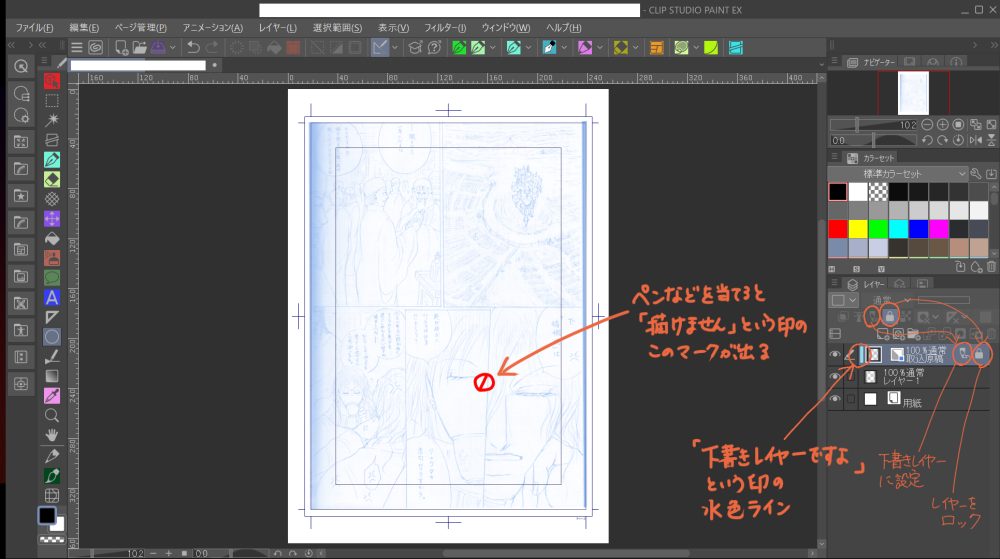The width and height of the screenshot is (1000, 559).
Task: Choose the Text tool with letter A
Action: 52,297
